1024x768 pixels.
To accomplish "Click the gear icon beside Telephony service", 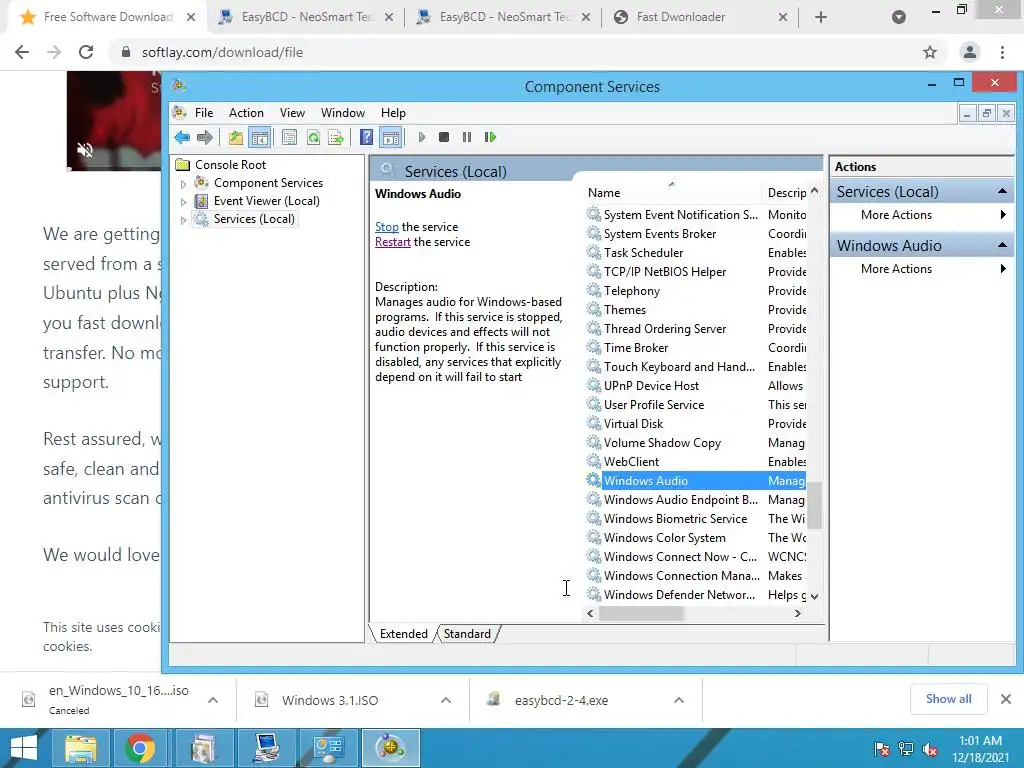I will [594, 290].
